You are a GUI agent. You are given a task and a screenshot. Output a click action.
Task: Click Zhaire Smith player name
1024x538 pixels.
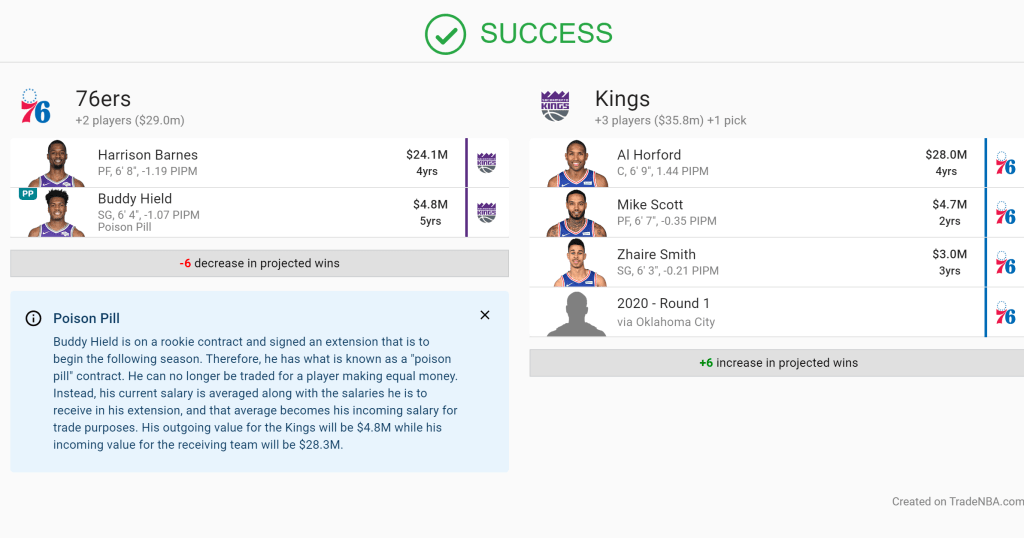point(656,254)
